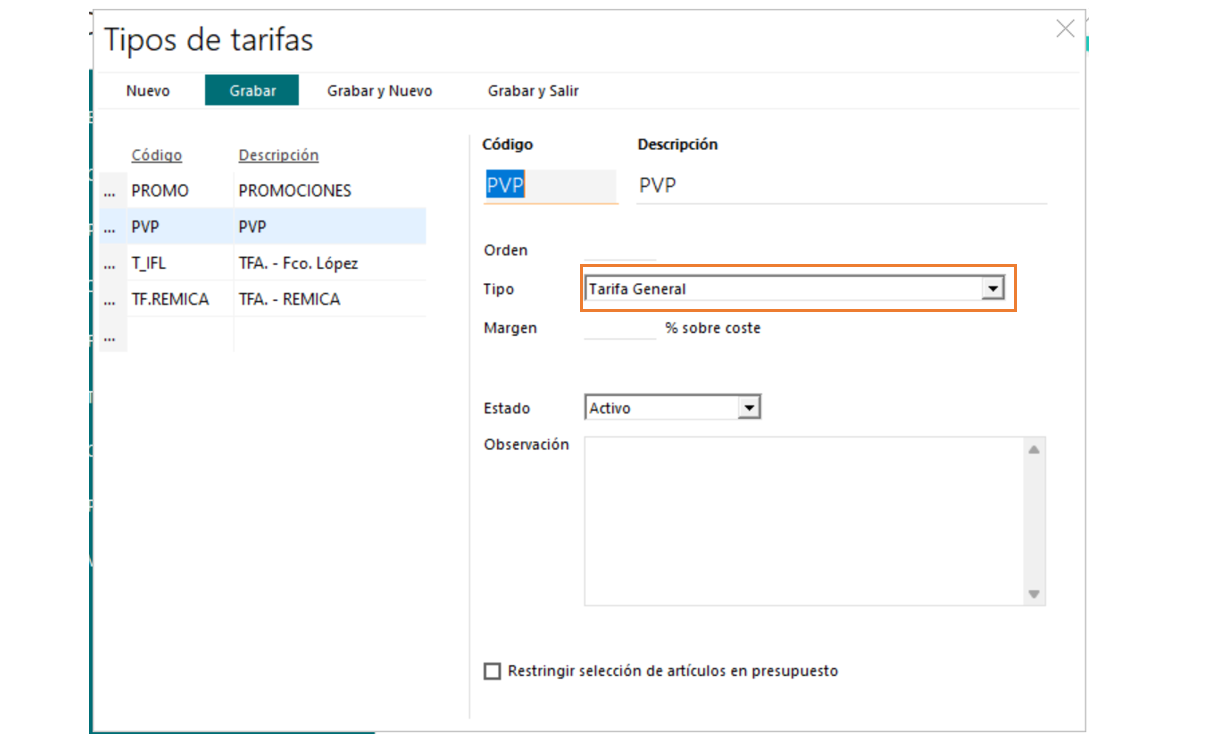Close the Tipos de tarifas dialog

1065,29
